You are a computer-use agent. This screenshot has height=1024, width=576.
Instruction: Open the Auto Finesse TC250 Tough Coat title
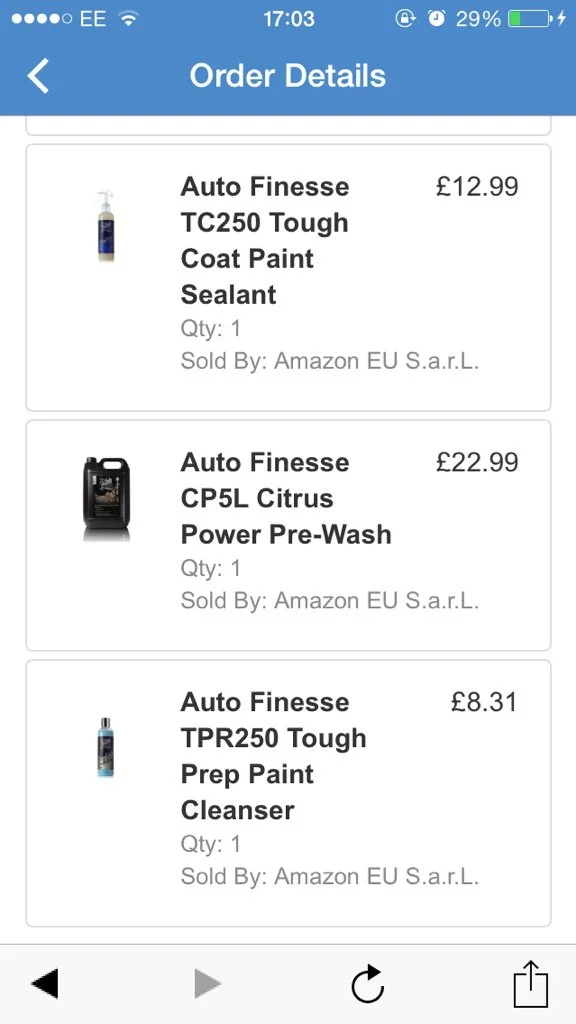pos(265,240)
